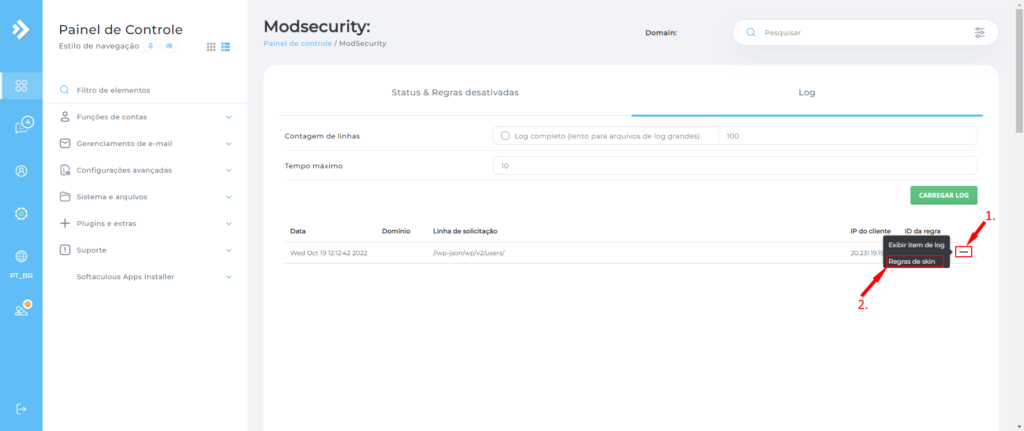Screen dimensions: 1024x431
Task: Switch to Status & Regras desativadas tab
Action: (x=455, y=92)
